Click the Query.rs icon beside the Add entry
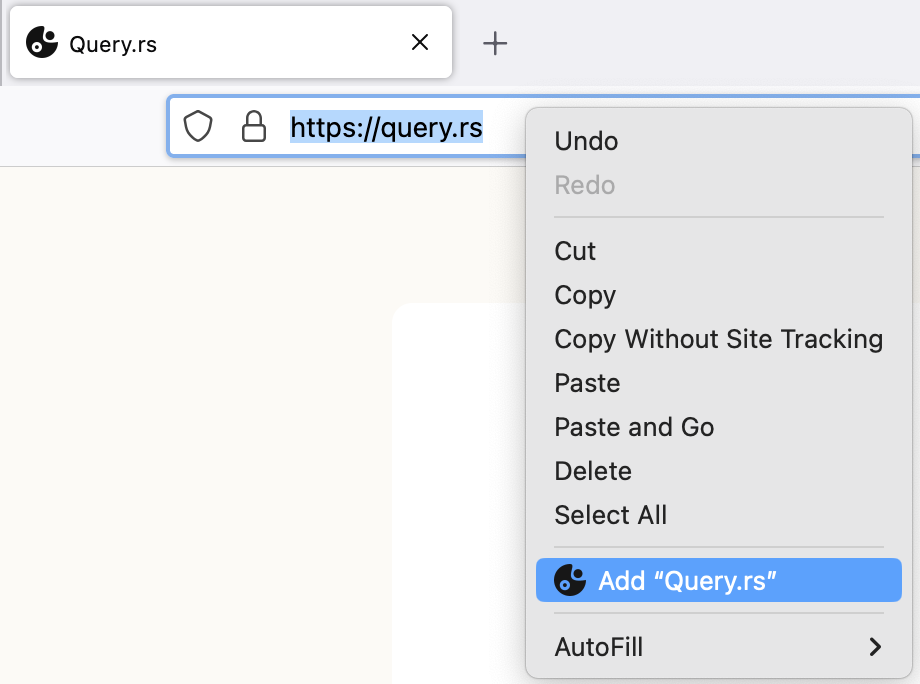 click(x=569, y=580)
